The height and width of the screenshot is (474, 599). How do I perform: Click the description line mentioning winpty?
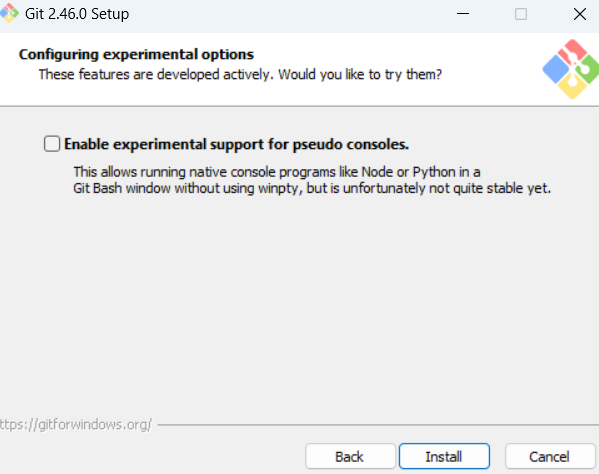pyautogui.click(x=312, y=188)
